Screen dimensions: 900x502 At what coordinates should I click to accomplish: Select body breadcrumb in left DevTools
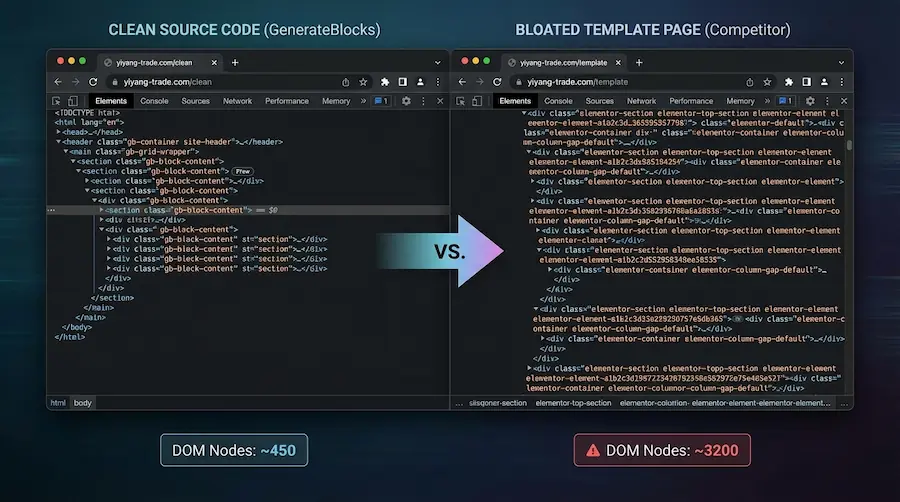pos(82,403)
